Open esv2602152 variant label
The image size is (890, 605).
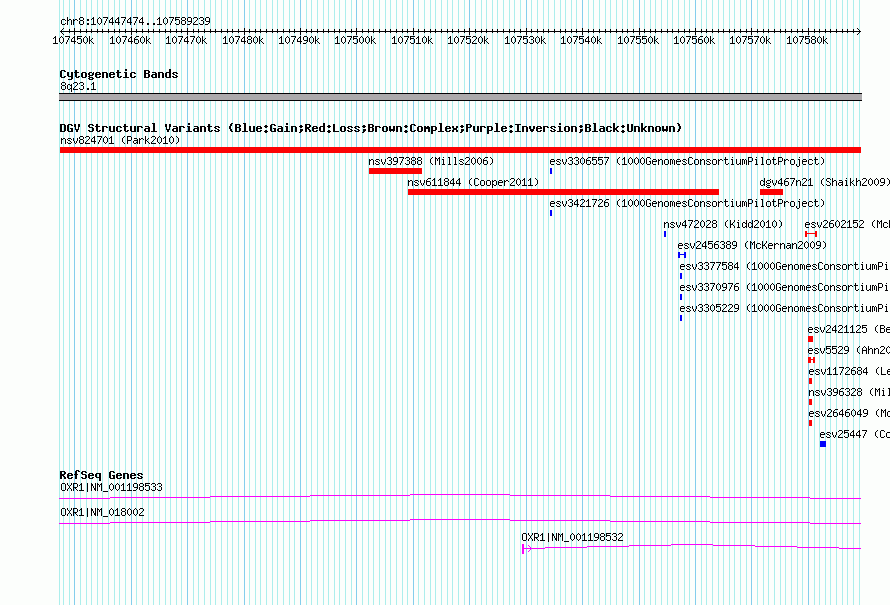[847, 224]
